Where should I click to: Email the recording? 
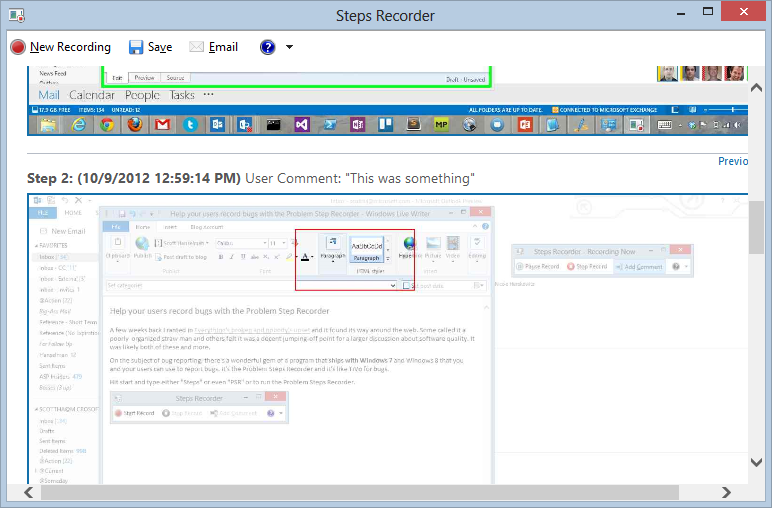click(213, 47)
